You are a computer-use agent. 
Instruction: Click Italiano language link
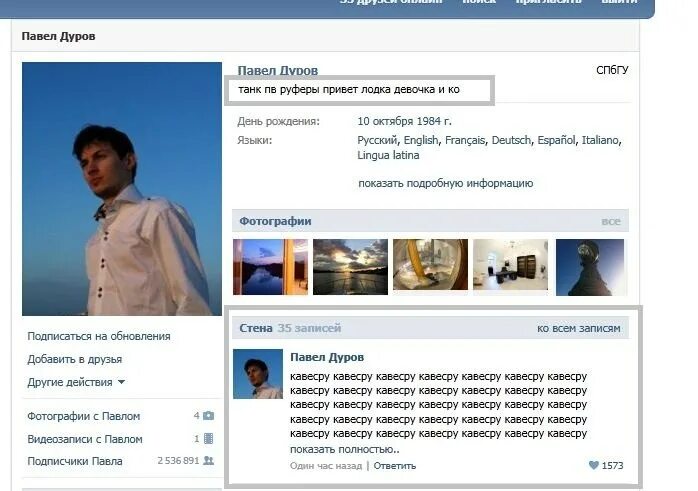600,140
